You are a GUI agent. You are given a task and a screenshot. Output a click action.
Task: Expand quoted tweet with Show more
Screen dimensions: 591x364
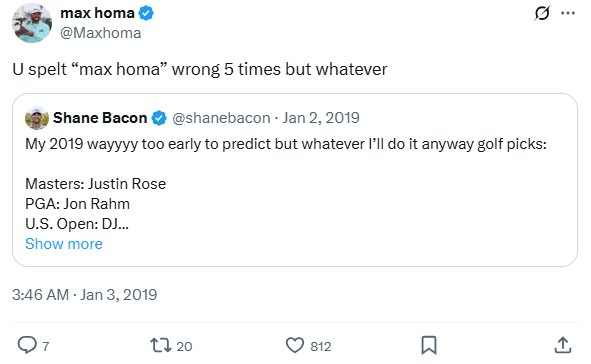click(64, 244)
